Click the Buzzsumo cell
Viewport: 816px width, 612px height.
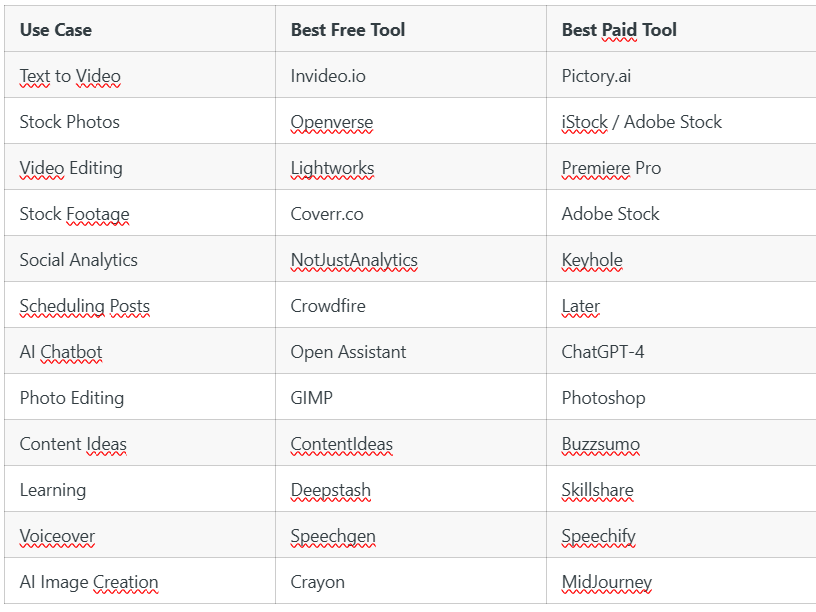click(x=681, y=443)
